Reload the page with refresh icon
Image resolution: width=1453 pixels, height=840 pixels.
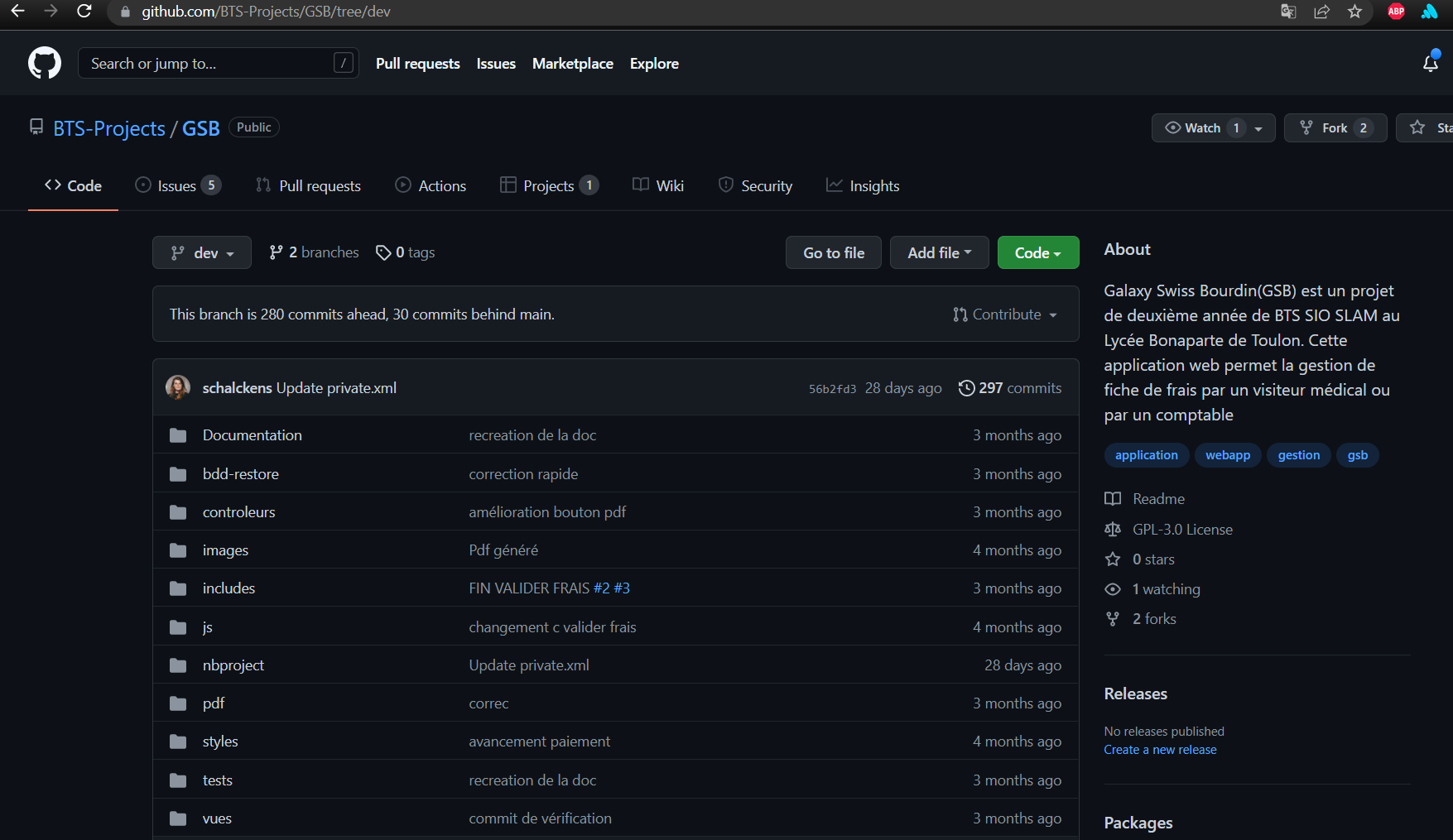(x=84, y=12)
